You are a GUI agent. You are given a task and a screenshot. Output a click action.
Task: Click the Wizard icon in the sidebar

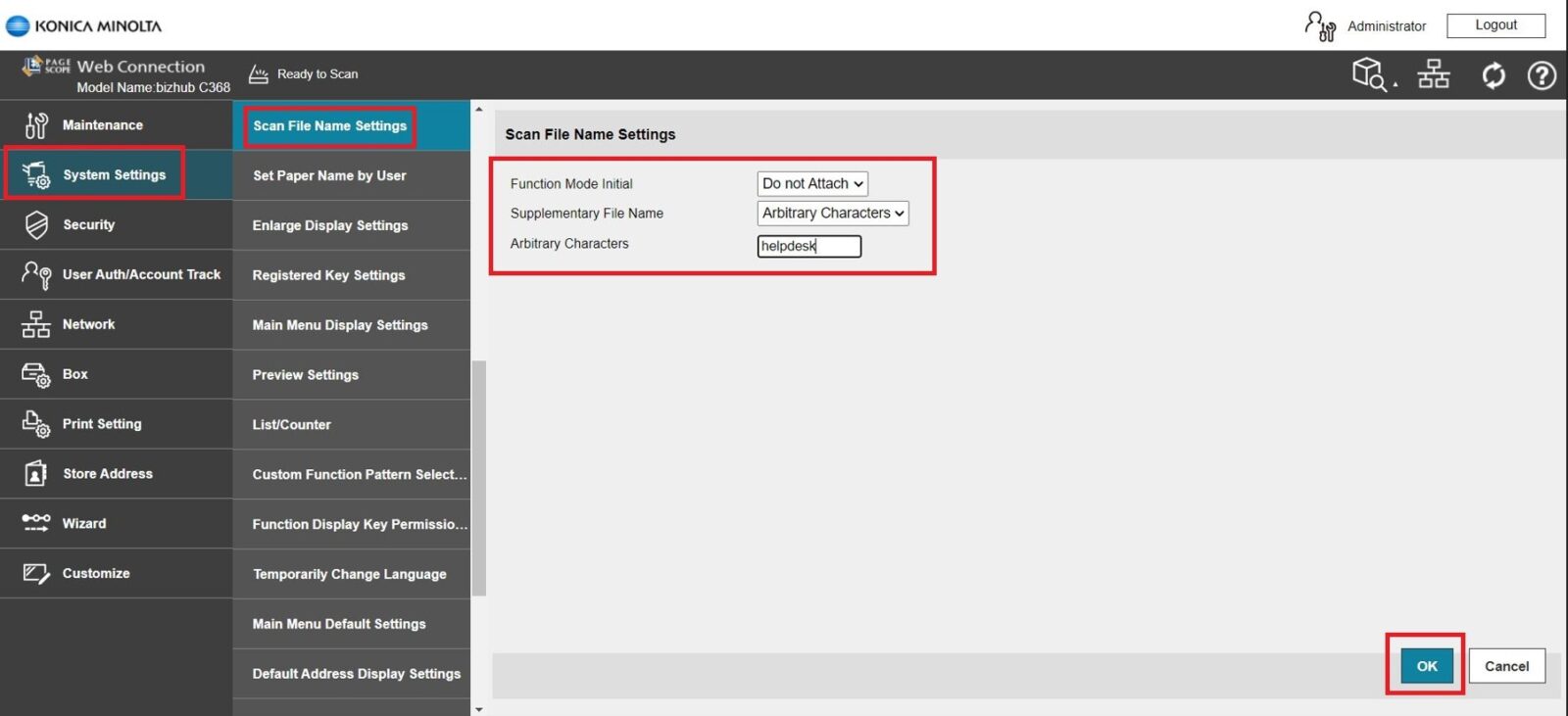pyautogui.click(x=36, y=523)
